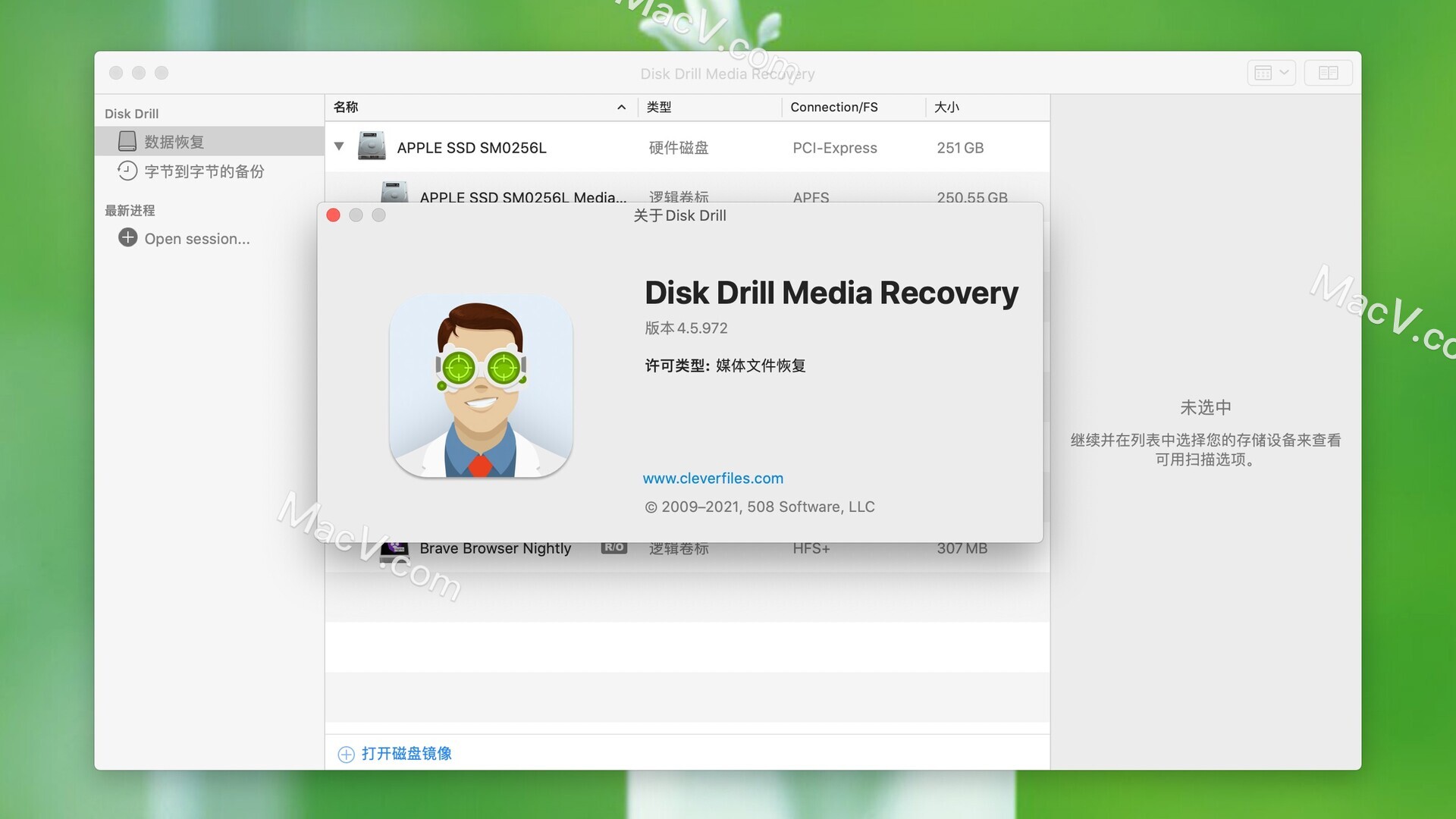Select the APPLE SSD SM0256L Media volume
1456x819 pixels.
point(523,196)
